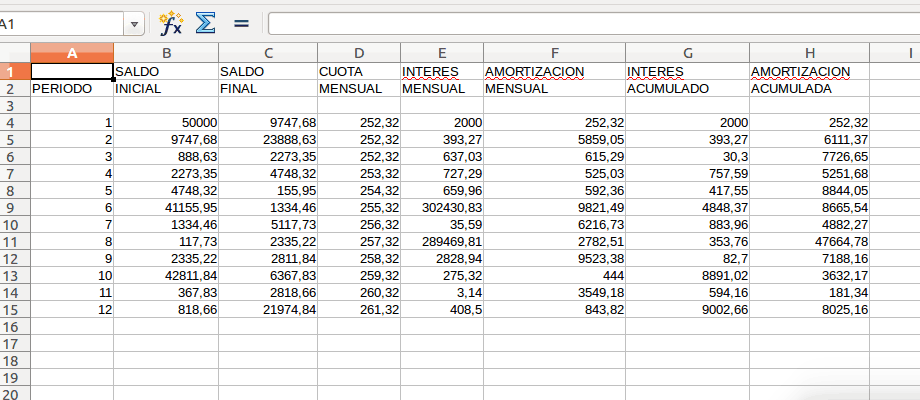The width and height of the screenshot is (920, 400).
Task: Select cell containing 9523,38
Action: pyautogui.click(x=554, y=259)
